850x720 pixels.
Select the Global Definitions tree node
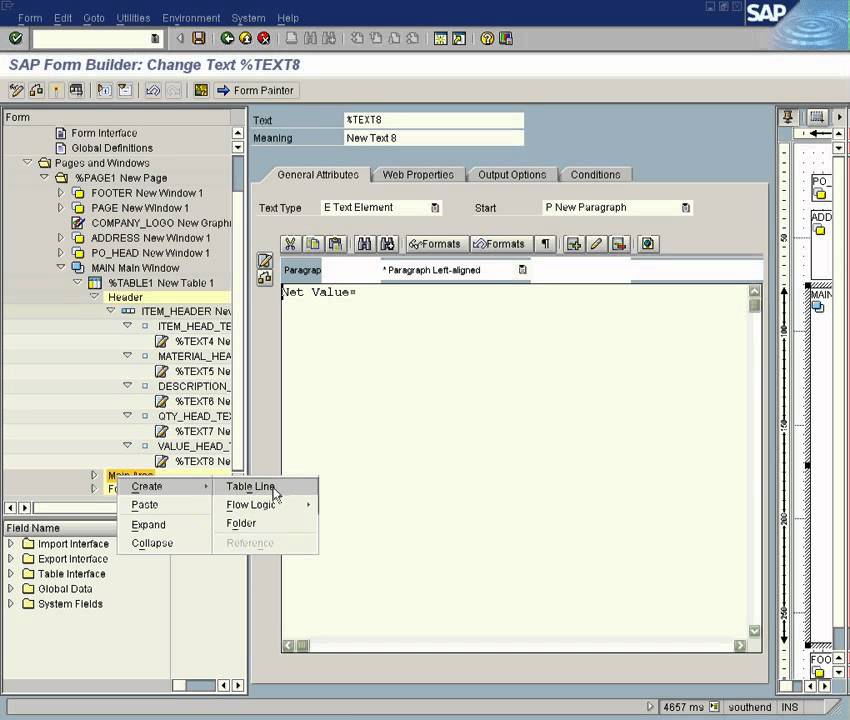112,148
